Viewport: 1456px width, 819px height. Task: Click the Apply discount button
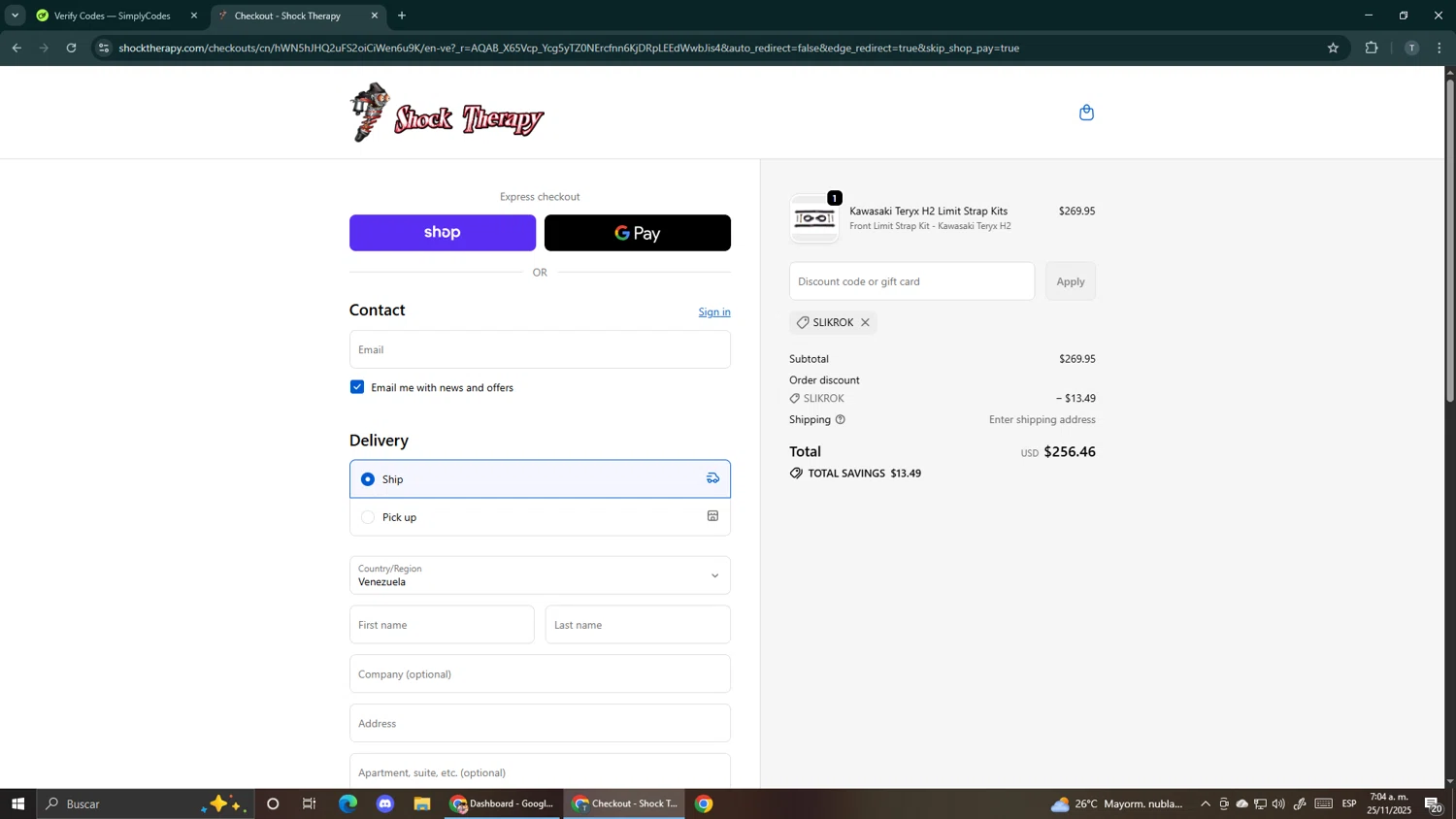point(1071,281)
